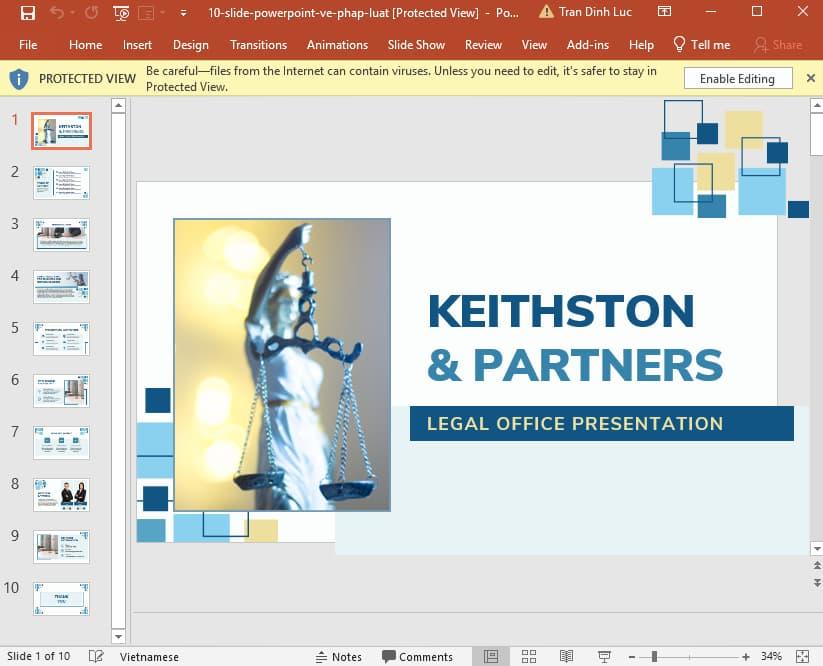Open the Undo dropdown arrow

pos(71,13)
